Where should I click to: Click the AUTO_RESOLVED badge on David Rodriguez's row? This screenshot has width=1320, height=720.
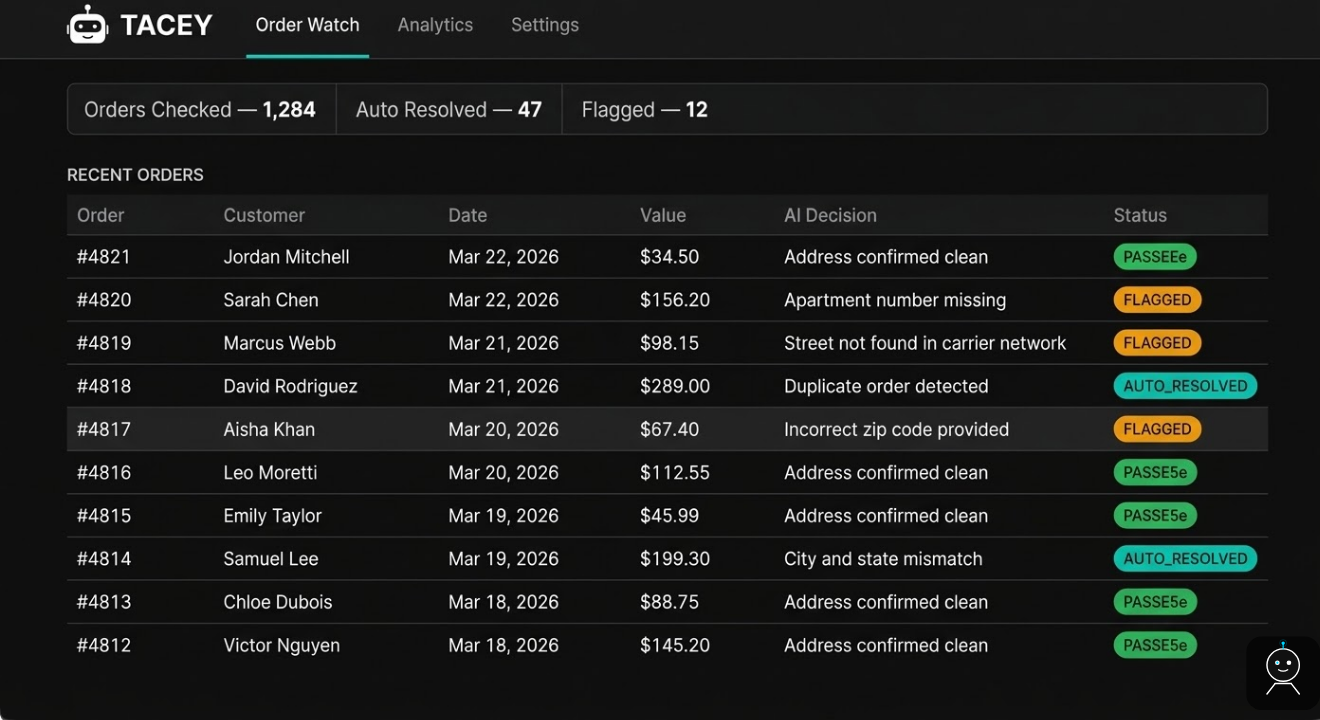pyautogui.click(x=1185, y=386)
